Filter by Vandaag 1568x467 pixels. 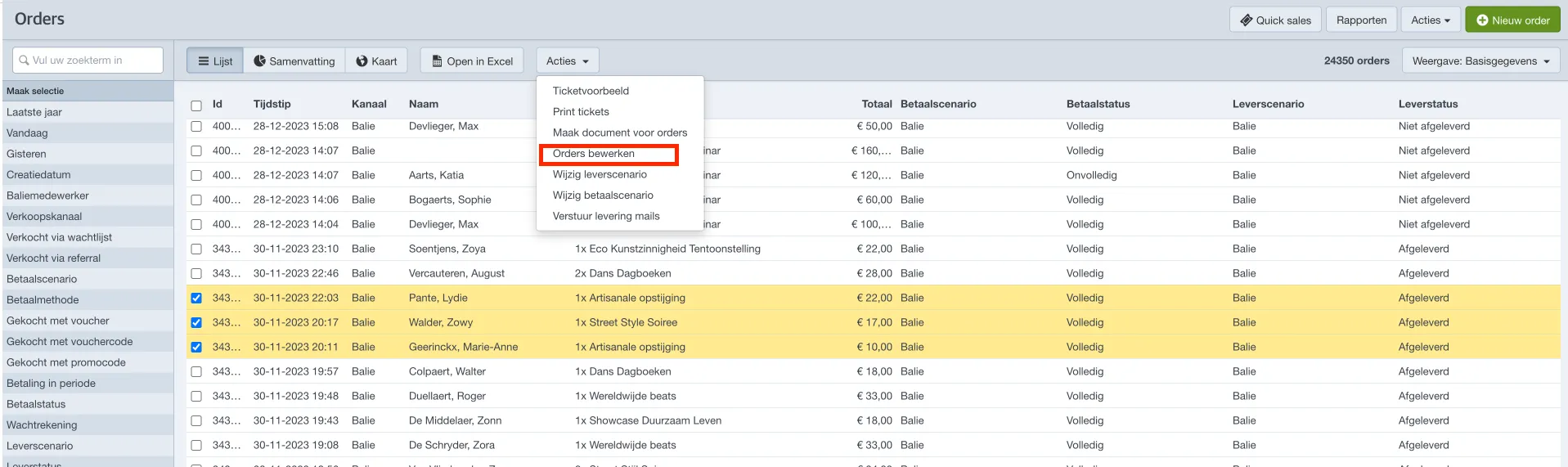88,132
